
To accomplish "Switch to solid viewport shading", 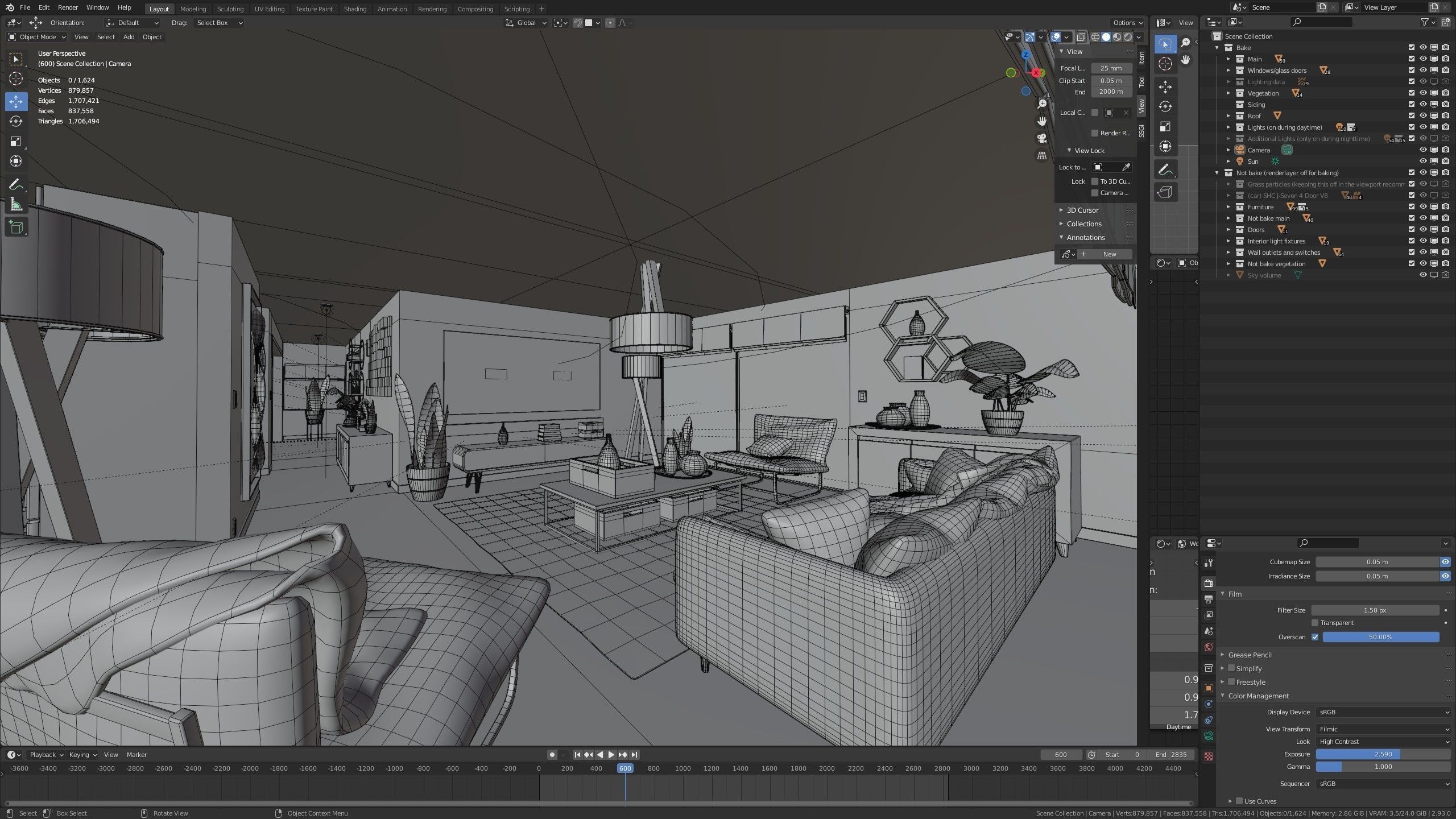I will [1106, 37].
